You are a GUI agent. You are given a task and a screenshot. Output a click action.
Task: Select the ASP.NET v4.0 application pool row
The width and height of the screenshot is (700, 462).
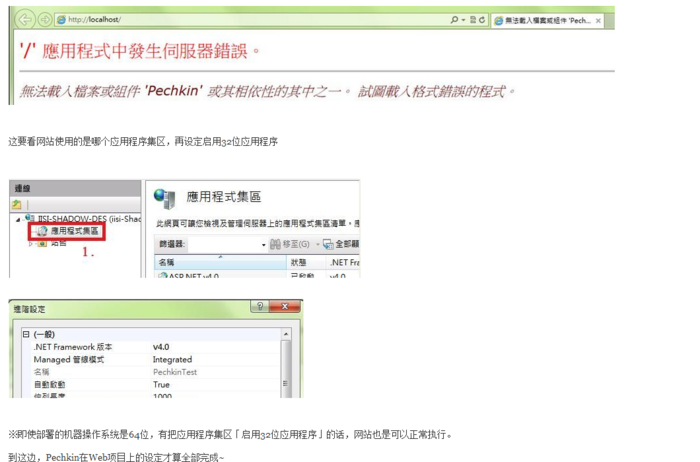pyautogui.click(x=257, y=275)
